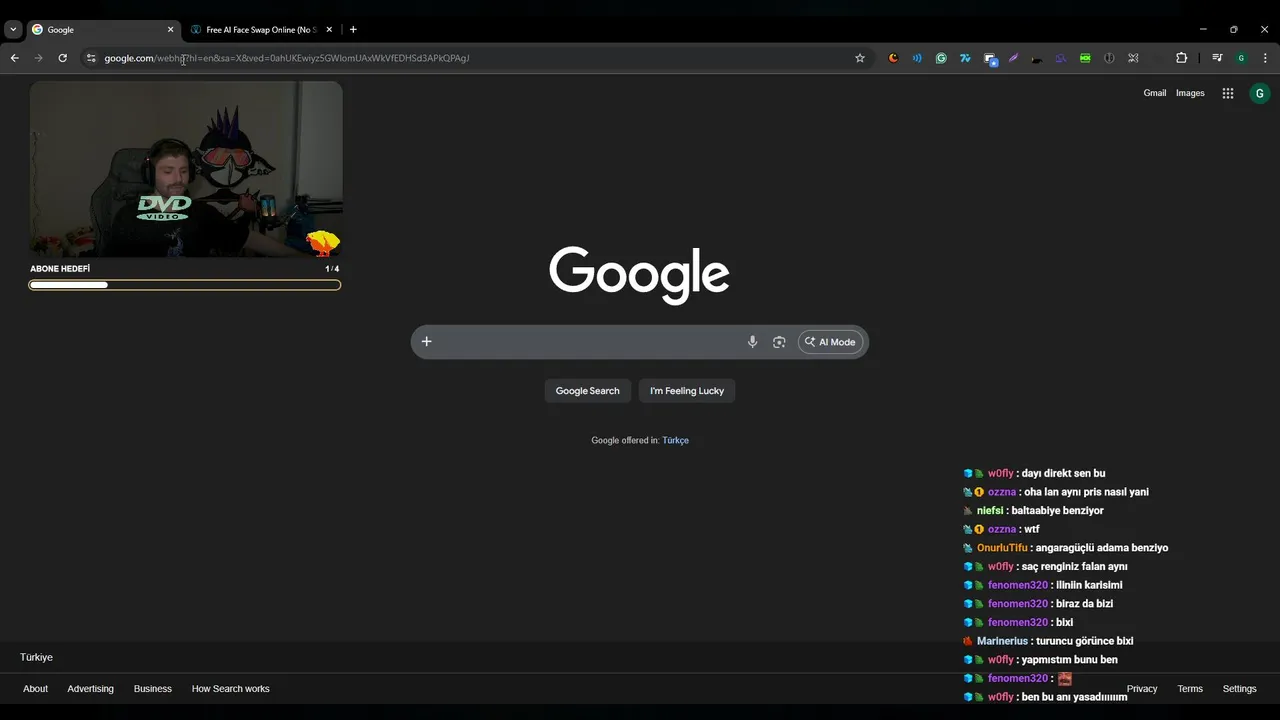The width and height of the screenshot is (1280, 720).
Task: Open the About footer link
Action: point(35,689)
